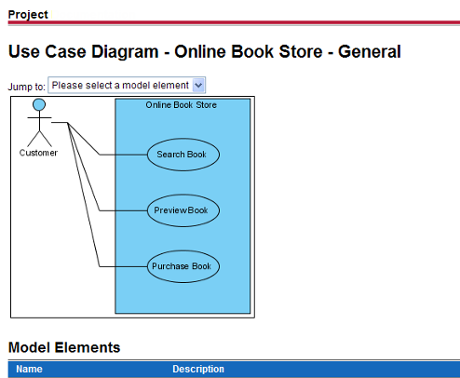Click the Online Book Store system label
The image size is (460, 378).
pyautogui.click(x=181, y=105)
